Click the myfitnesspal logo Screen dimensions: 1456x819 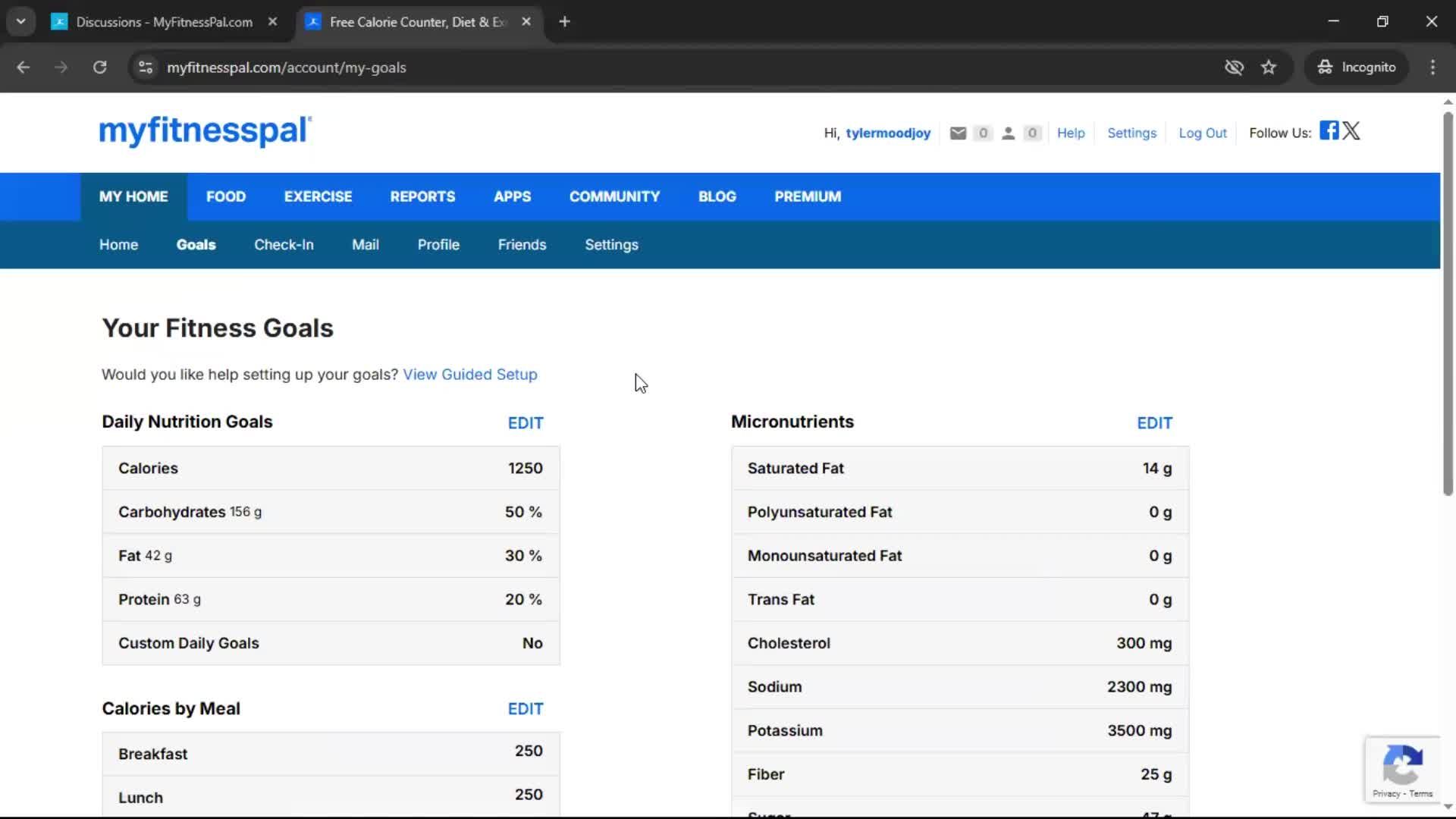[205, 130]
